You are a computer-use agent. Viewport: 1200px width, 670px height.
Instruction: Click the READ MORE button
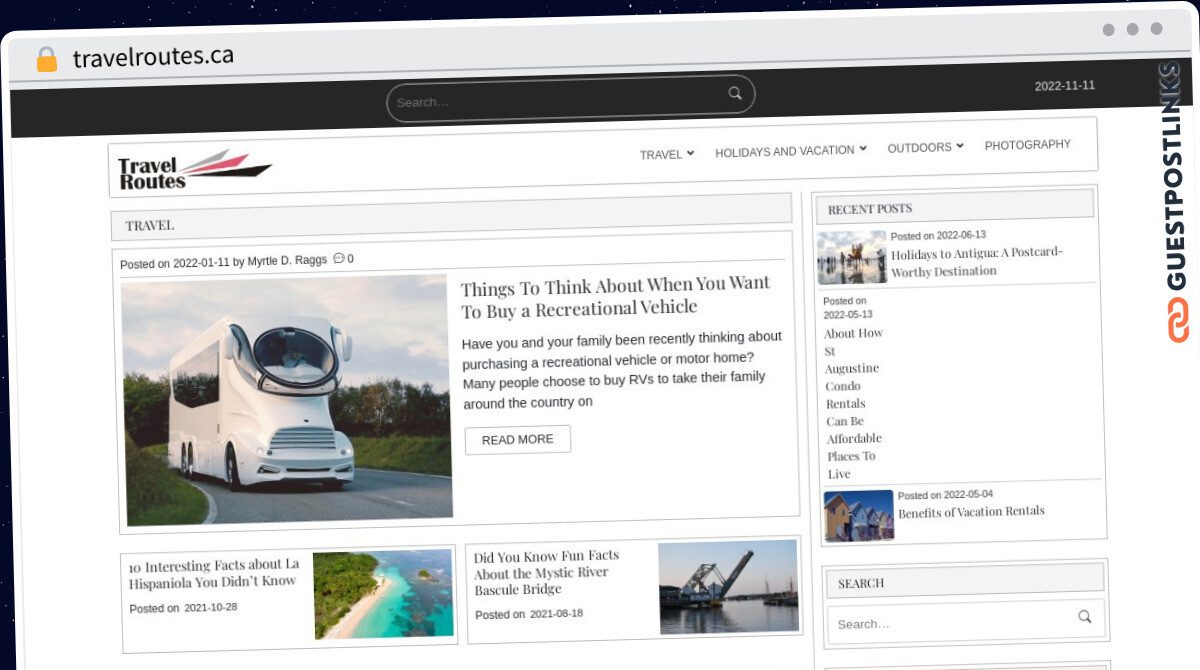pyautogui.click(x=518, y=439)
